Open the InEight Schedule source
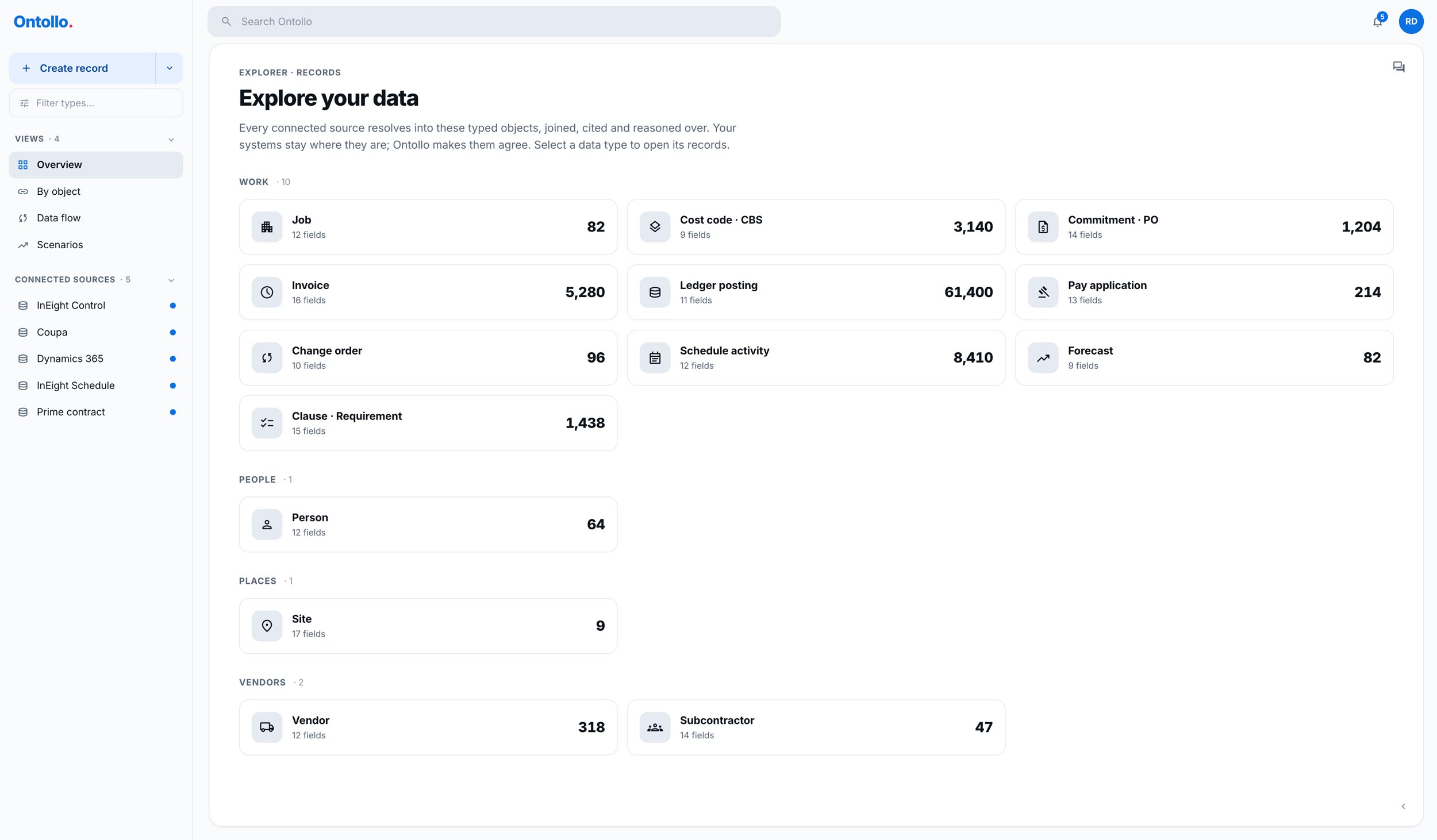Viewport: 1437px width, 840px height. pos(96,386)
